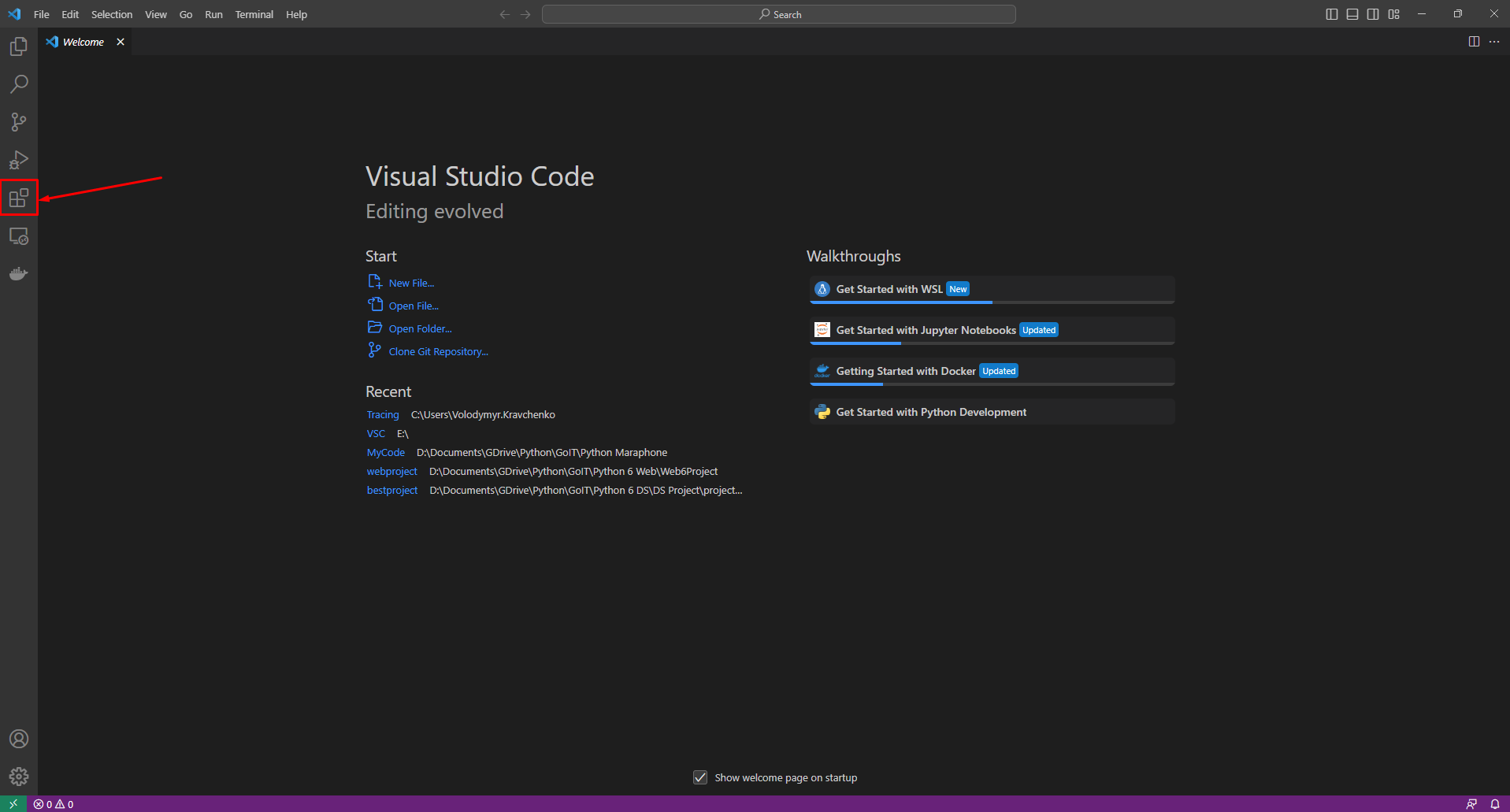This screenshot has height=812, width=1510.
Task: Click the Clone Git Repository... link
Action: [439, 351]
